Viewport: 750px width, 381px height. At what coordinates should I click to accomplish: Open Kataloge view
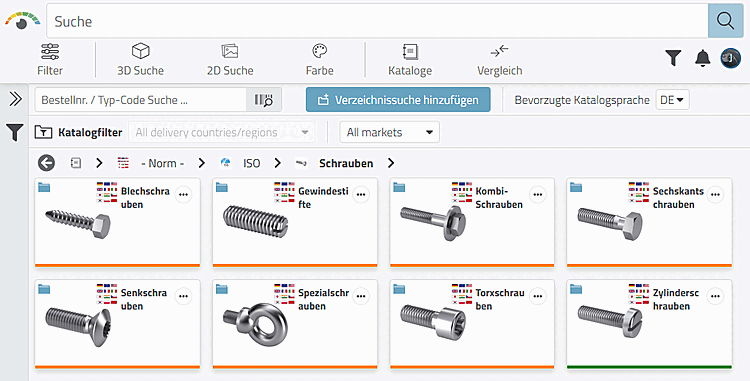click(x=410, y=60)
